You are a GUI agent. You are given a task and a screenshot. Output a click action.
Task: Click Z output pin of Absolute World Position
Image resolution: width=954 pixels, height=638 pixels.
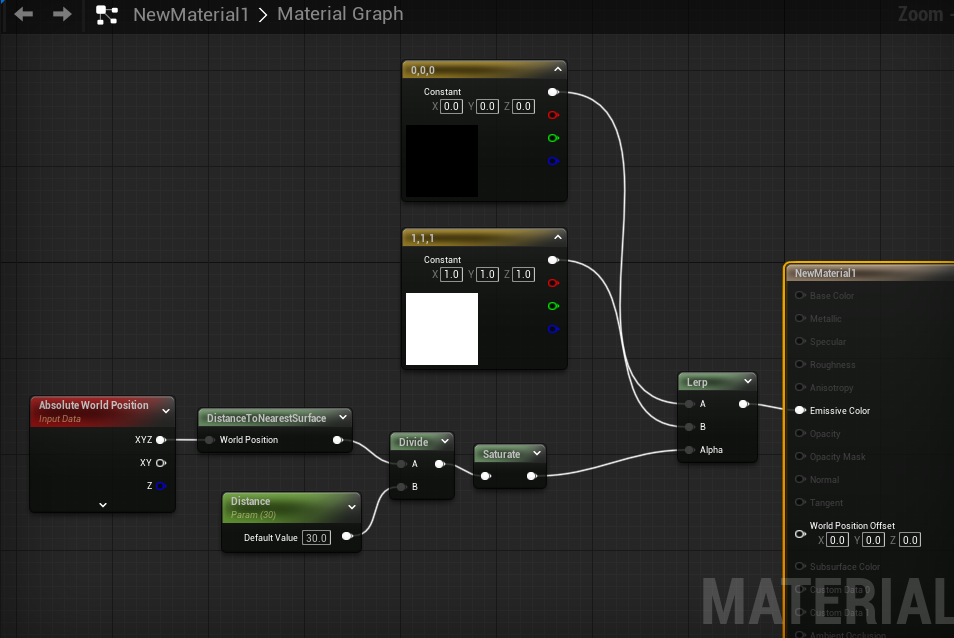click(161, 486)
